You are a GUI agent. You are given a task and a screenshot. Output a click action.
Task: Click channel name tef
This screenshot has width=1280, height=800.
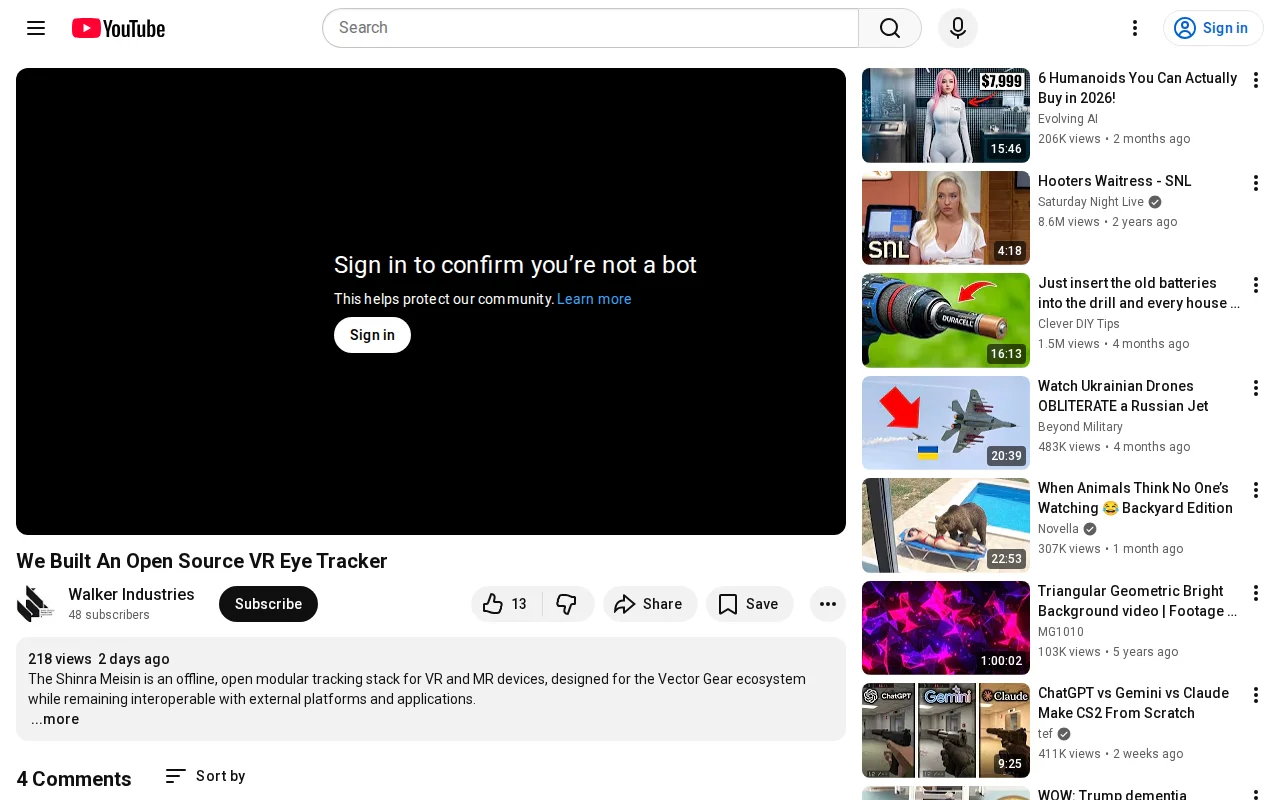tap(1045, 734)
